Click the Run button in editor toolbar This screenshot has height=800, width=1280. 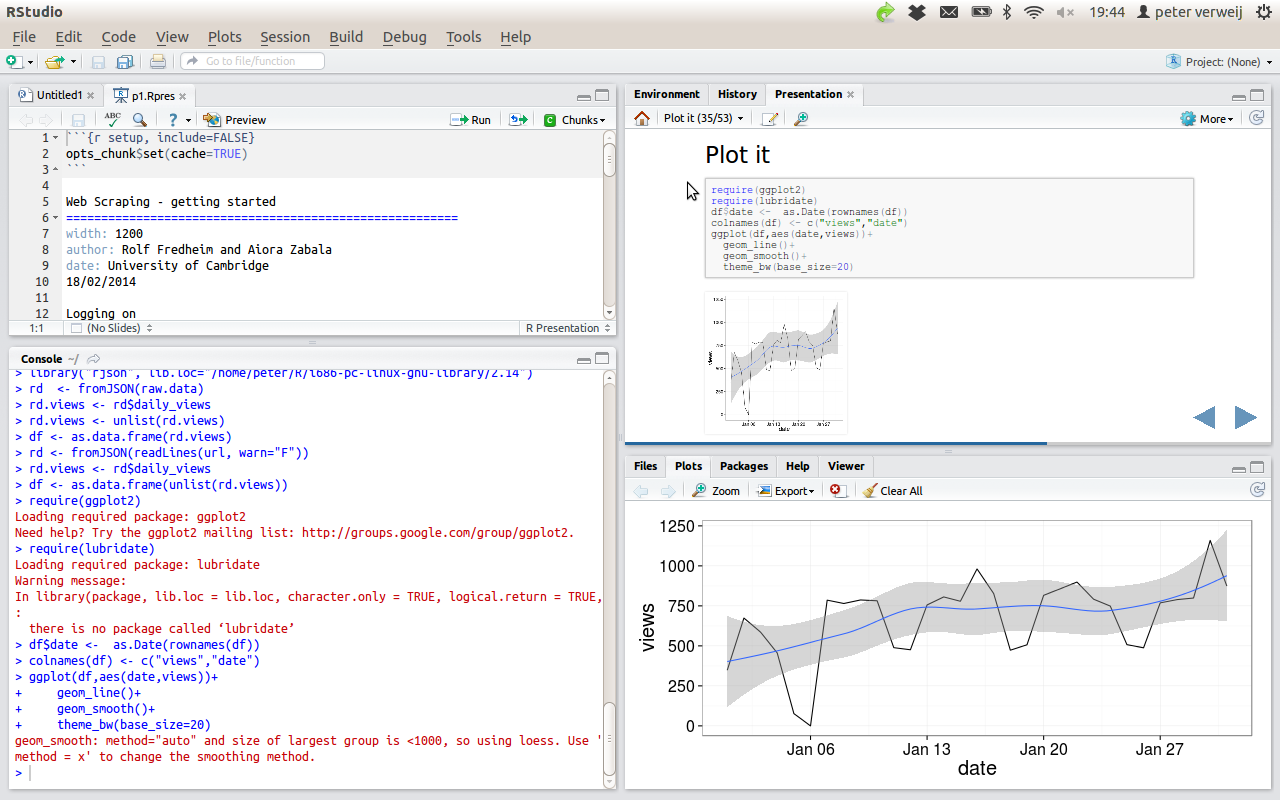click(x=470, y=120)
